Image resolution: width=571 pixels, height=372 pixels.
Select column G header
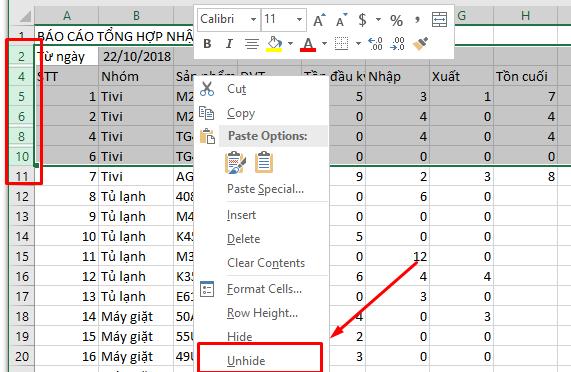461,16
